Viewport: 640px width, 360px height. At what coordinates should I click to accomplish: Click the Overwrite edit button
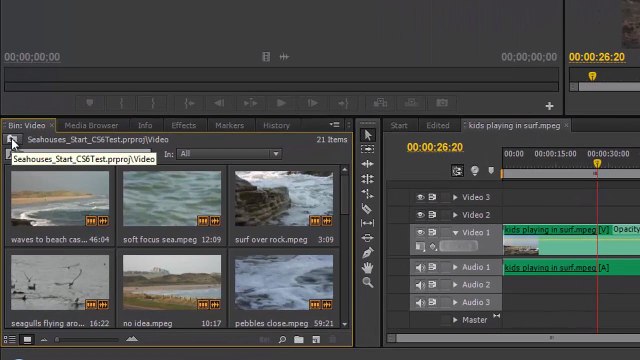click(x=411, y=103)
